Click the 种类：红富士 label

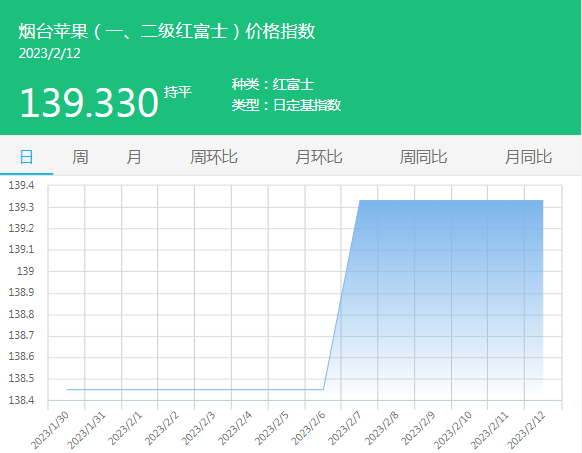[273, 84]
